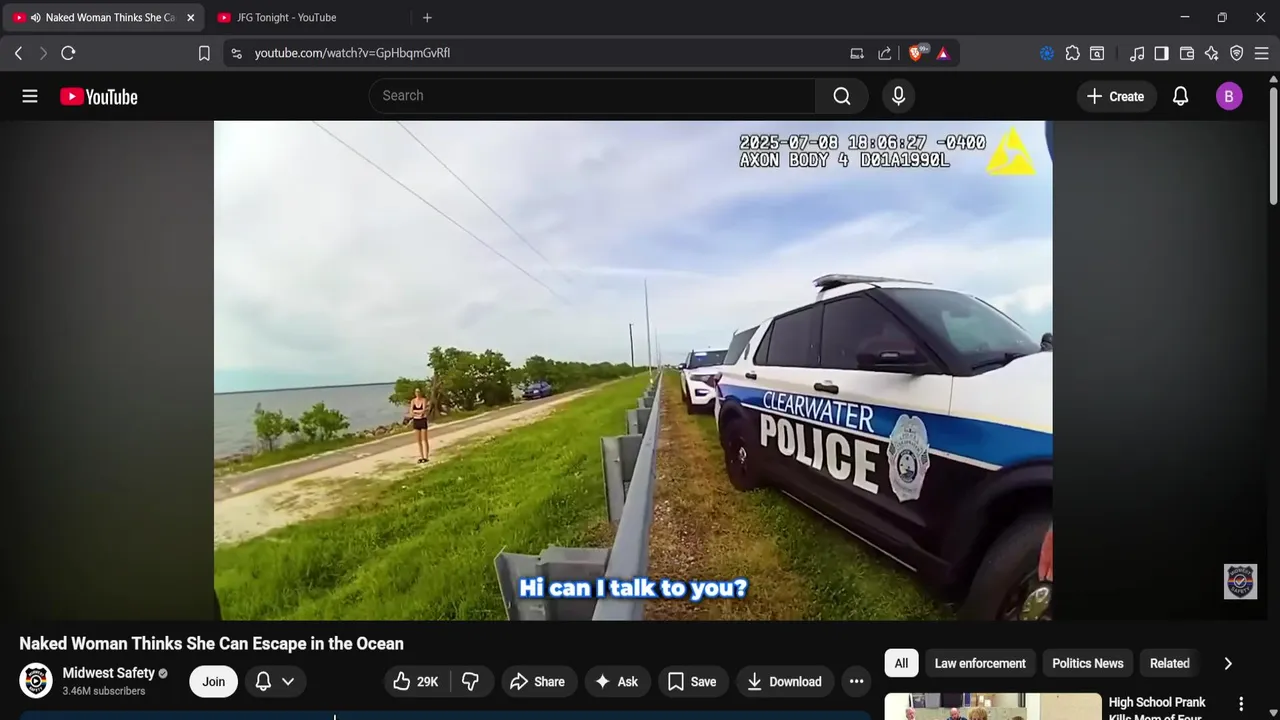Filter by Related chip
Screen dimensions: 1280x720
coord(1169,663)
